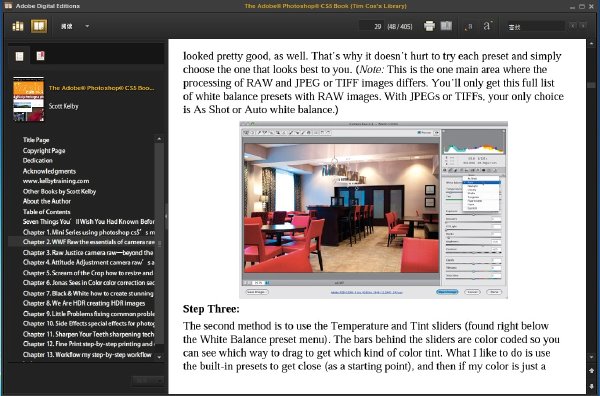This screenshot has width=600, height=396.
Task: Click contents list scroll up arrow
Action: [160, 139]
